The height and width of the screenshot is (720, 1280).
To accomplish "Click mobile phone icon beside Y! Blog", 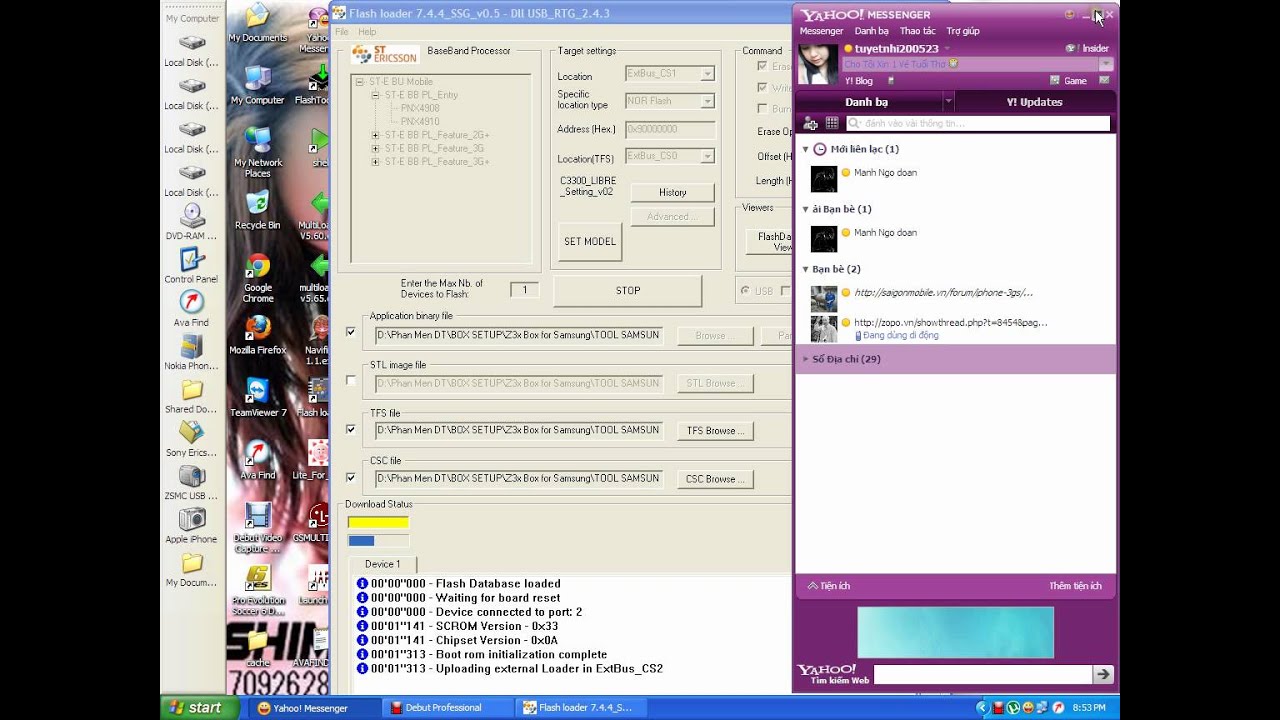I will [x=890, y=80].
